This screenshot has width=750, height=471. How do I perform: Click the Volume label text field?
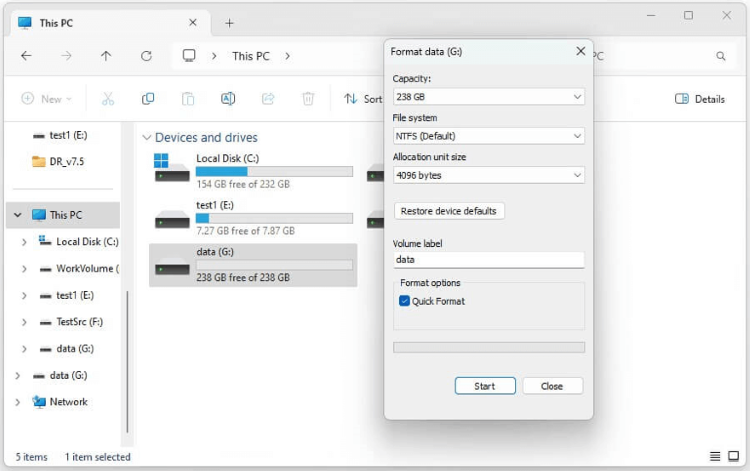point(488,260)
